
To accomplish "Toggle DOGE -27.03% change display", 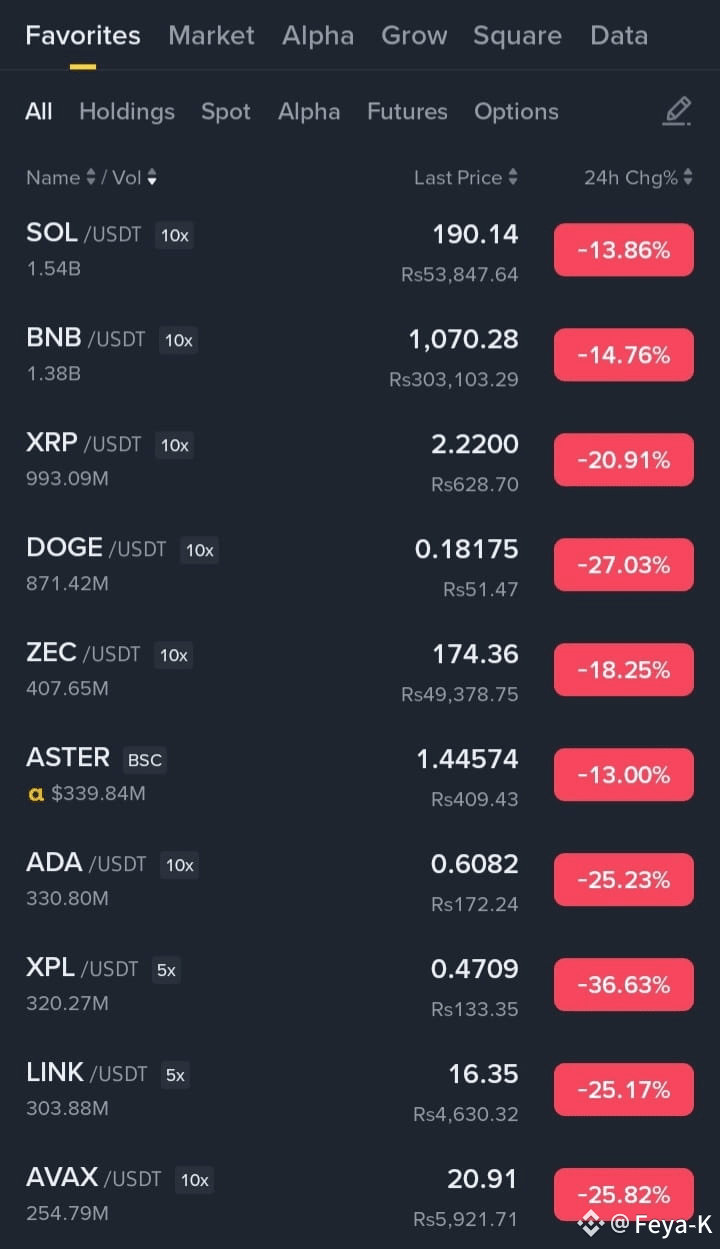I will point(624,565).
